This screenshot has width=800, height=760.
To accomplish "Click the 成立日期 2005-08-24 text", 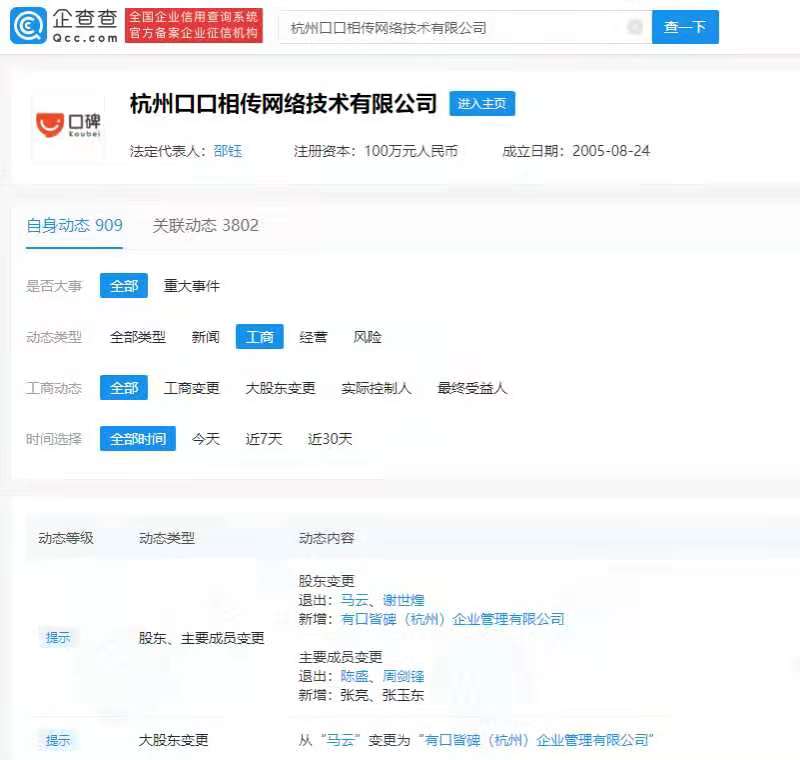I will click(576, 151).
